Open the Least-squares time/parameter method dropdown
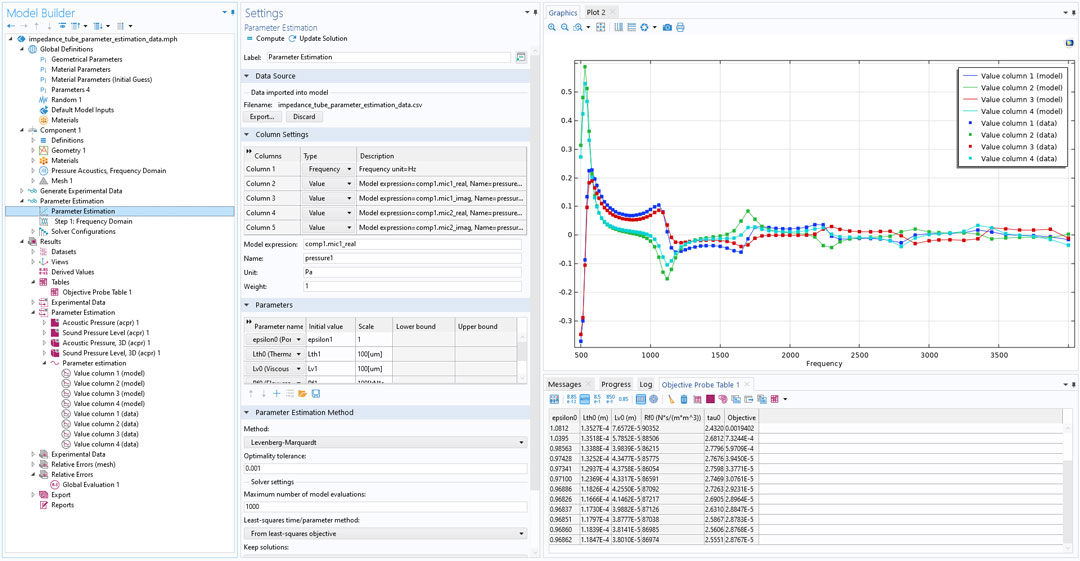The image size is (1080, 561). point(385,534)
